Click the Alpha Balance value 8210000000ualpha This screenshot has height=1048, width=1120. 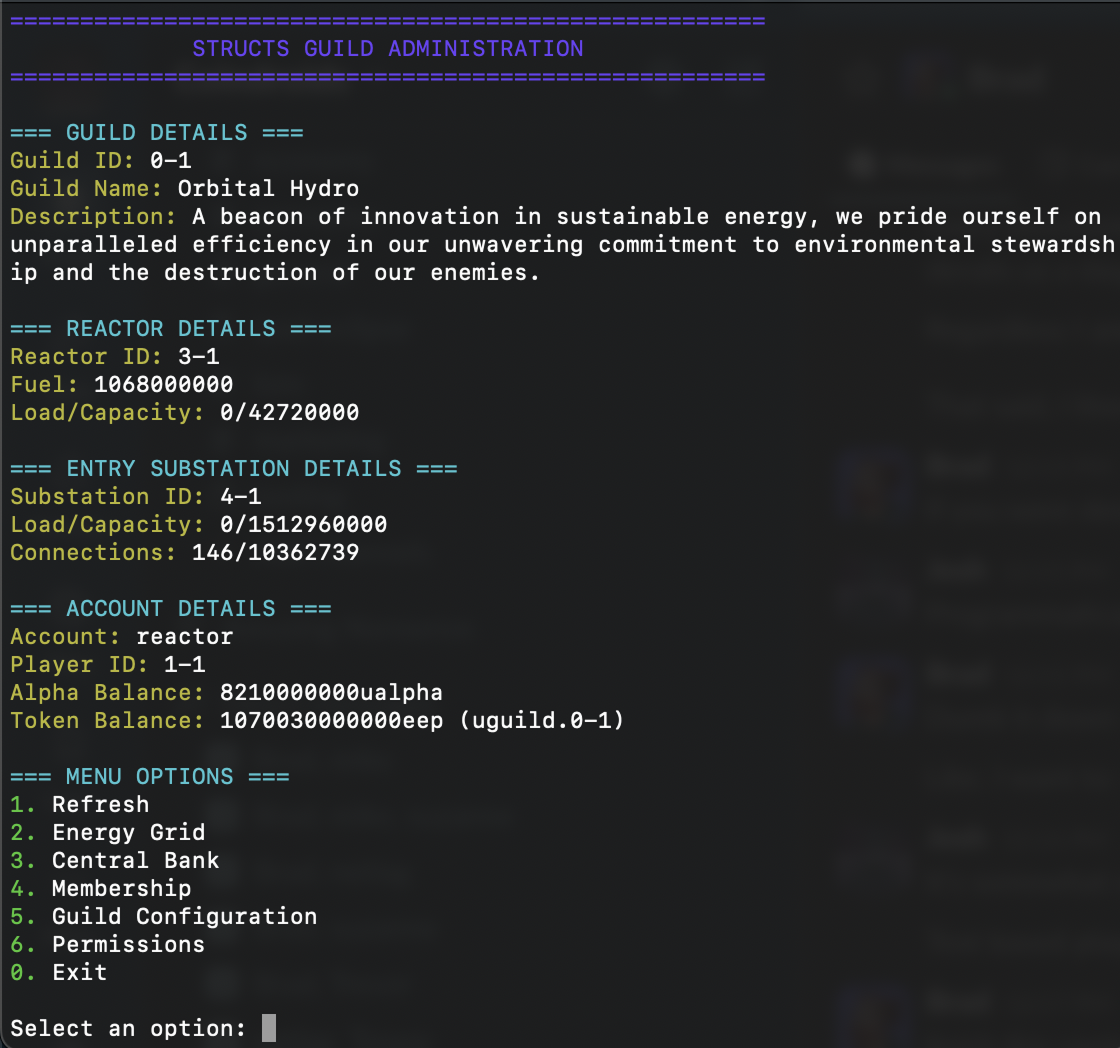pyautogui.click(x=331, y=692)
